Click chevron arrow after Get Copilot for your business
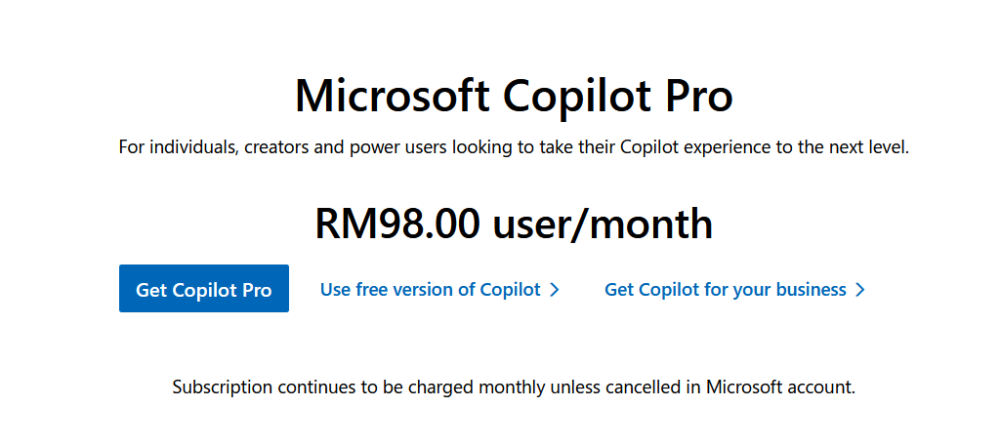This screenshot has height=448, width=1000. point(860,290)
